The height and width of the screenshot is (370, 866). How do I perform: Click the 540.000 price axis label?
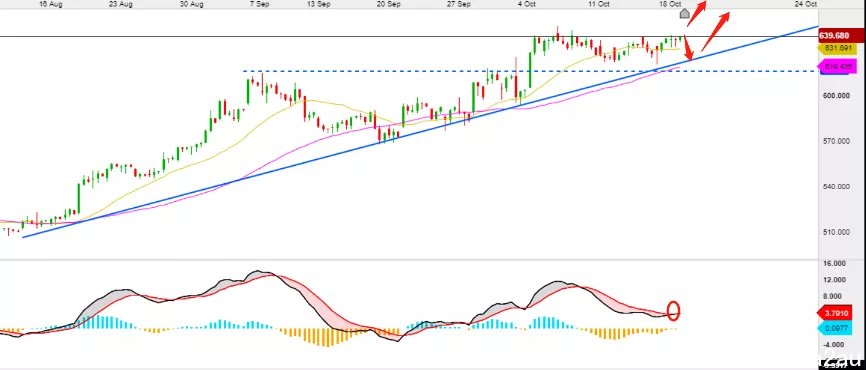(x=836, y=187)
